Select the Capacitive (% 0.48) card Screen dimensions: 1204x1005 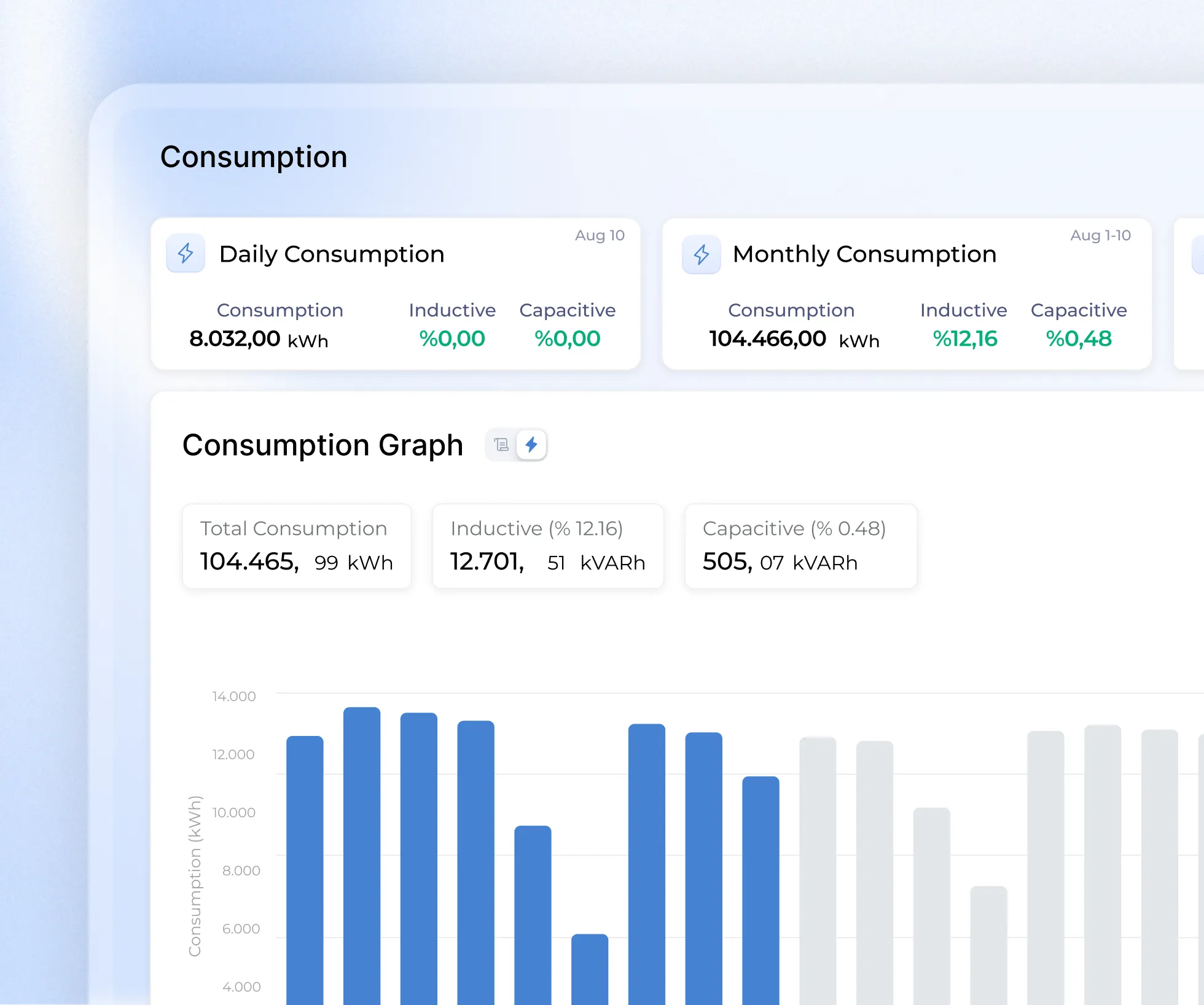pos(800,546)
